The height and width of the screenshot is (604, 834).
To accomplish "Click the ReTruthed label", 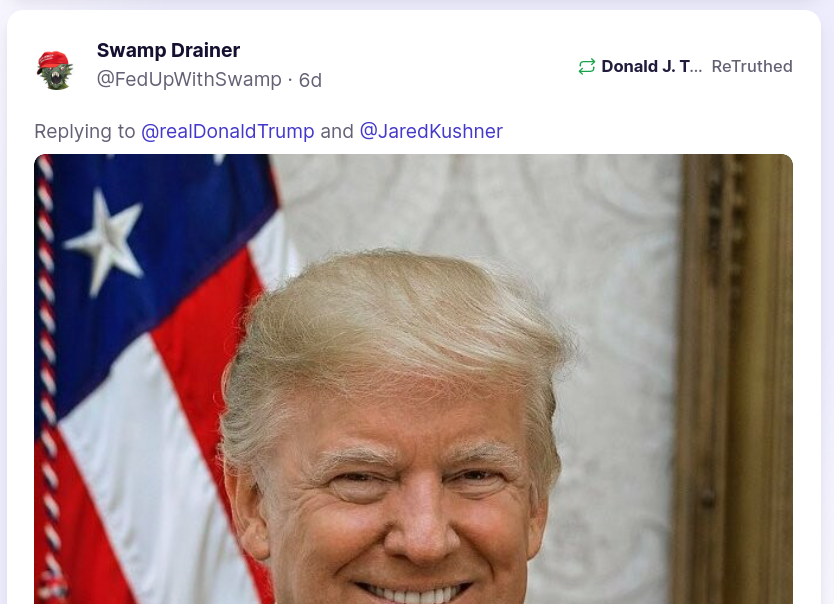I will point(752,66).
